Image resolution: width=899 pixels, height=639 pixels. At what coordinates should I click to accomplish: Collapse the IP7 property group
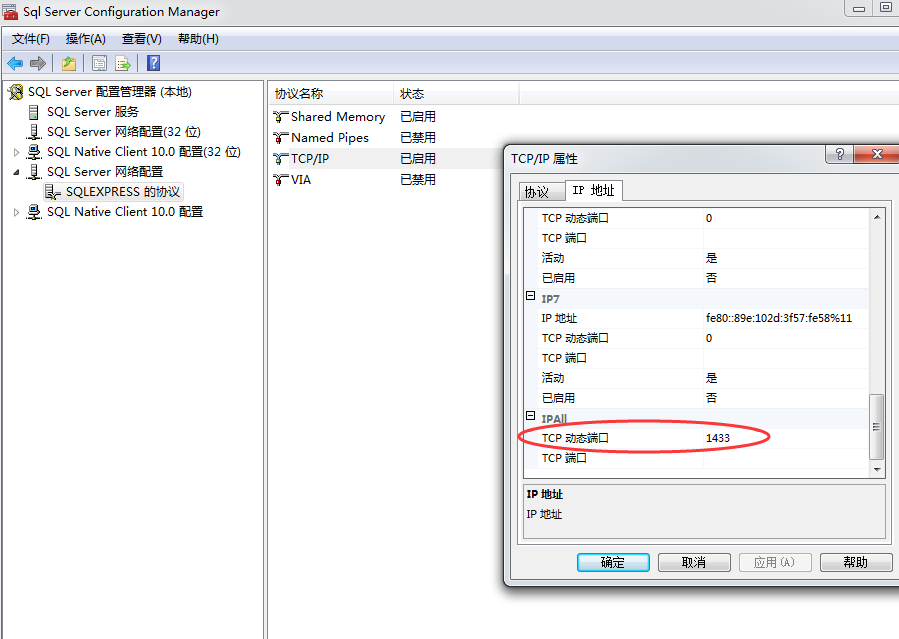(x=530, y=296)
